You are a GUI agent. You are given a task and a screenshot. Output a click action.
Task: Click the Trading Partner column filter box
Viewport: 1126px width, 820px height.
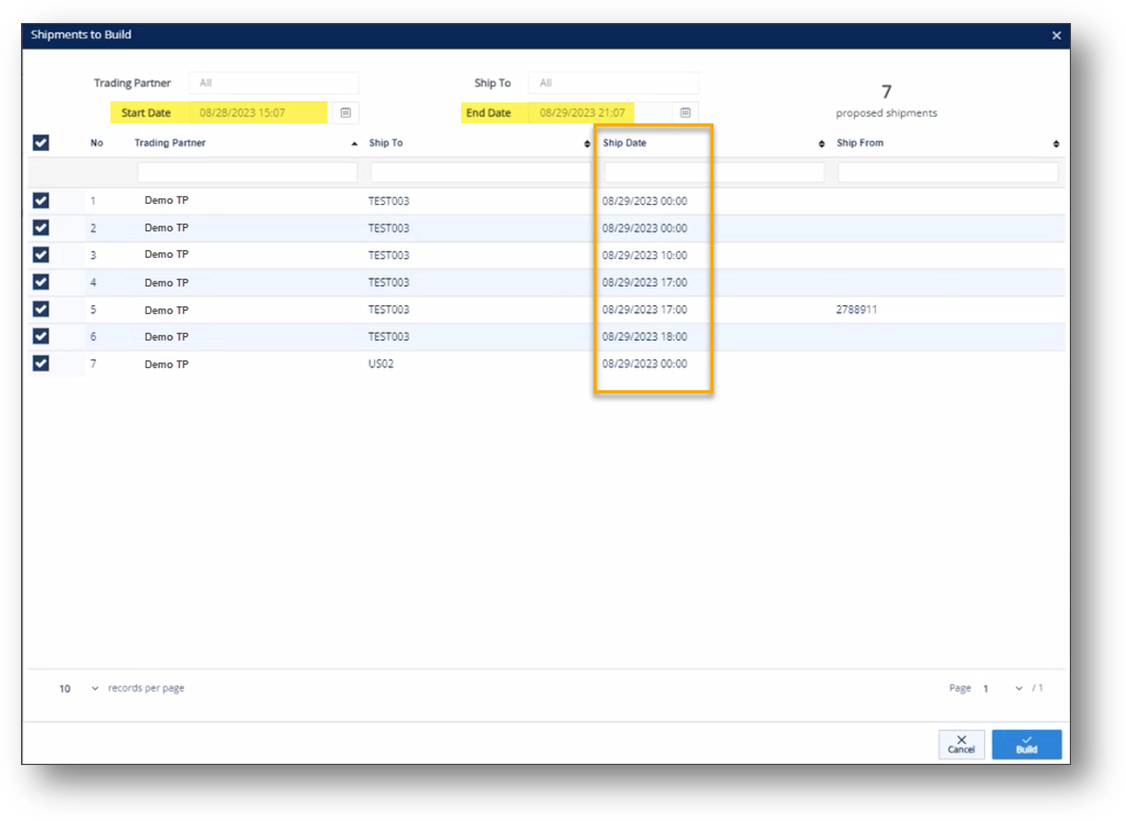(x=247, y=173)
